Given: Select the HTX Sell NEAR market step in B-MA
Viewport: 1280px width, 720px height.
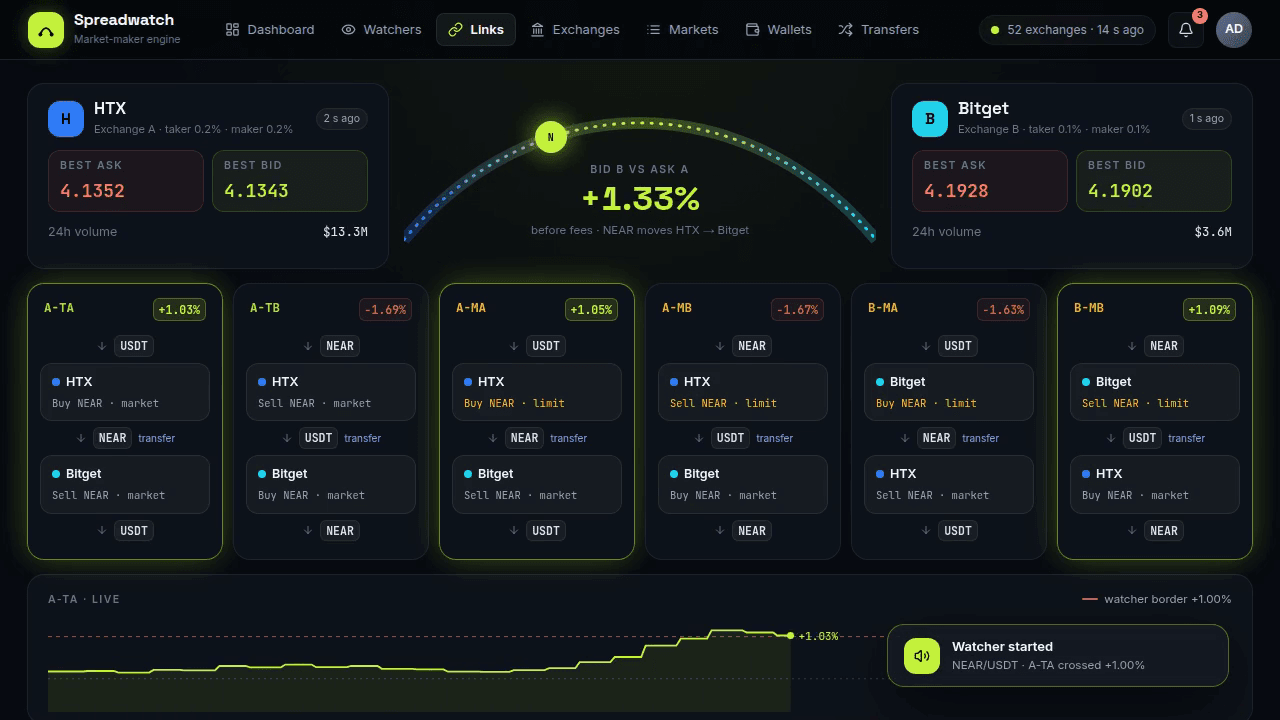Looking at the screenshot, I should [949, 484].
